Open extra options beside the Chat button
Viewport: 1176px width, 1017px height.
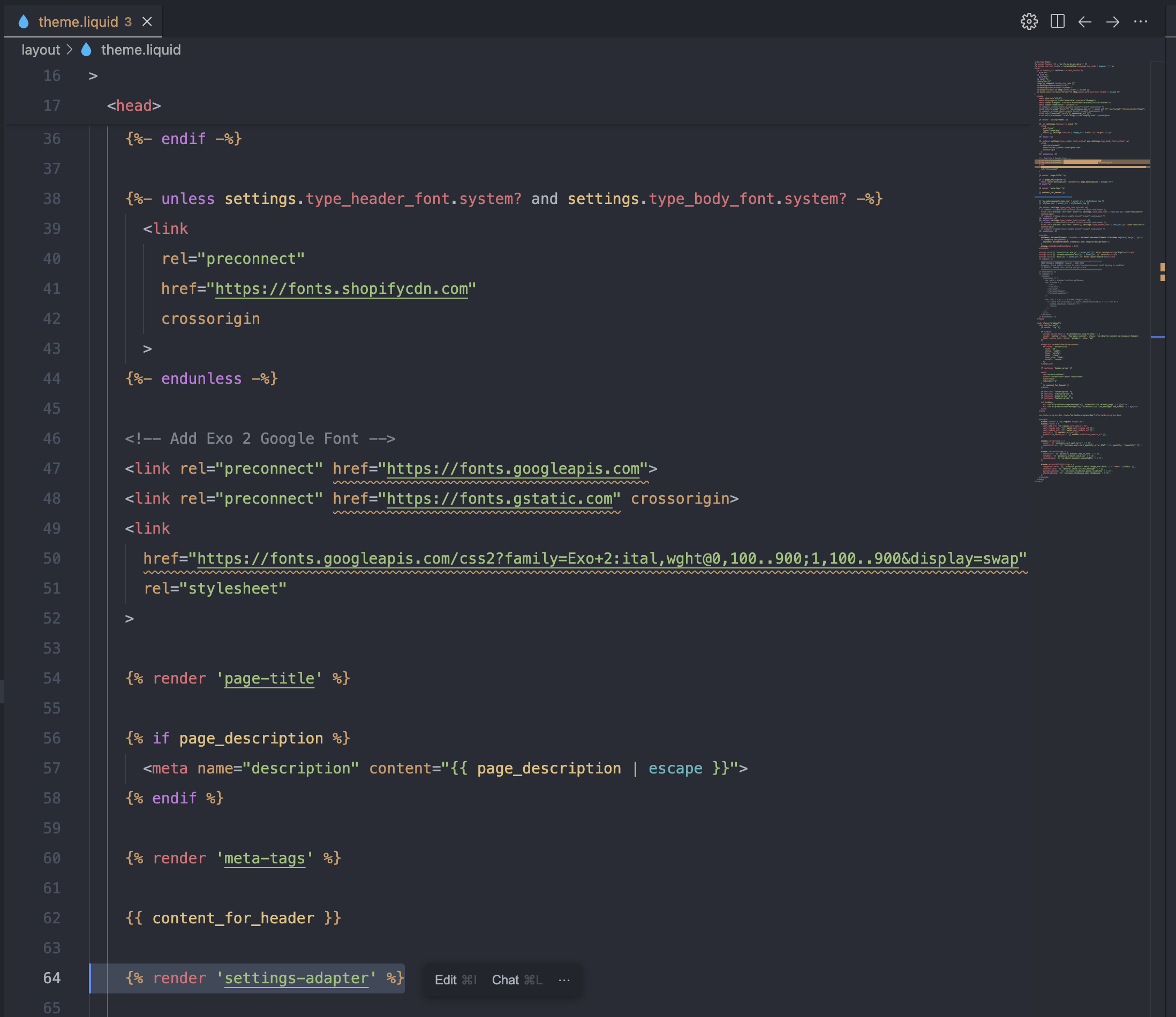pyautogui.click(x=564, y=979)
